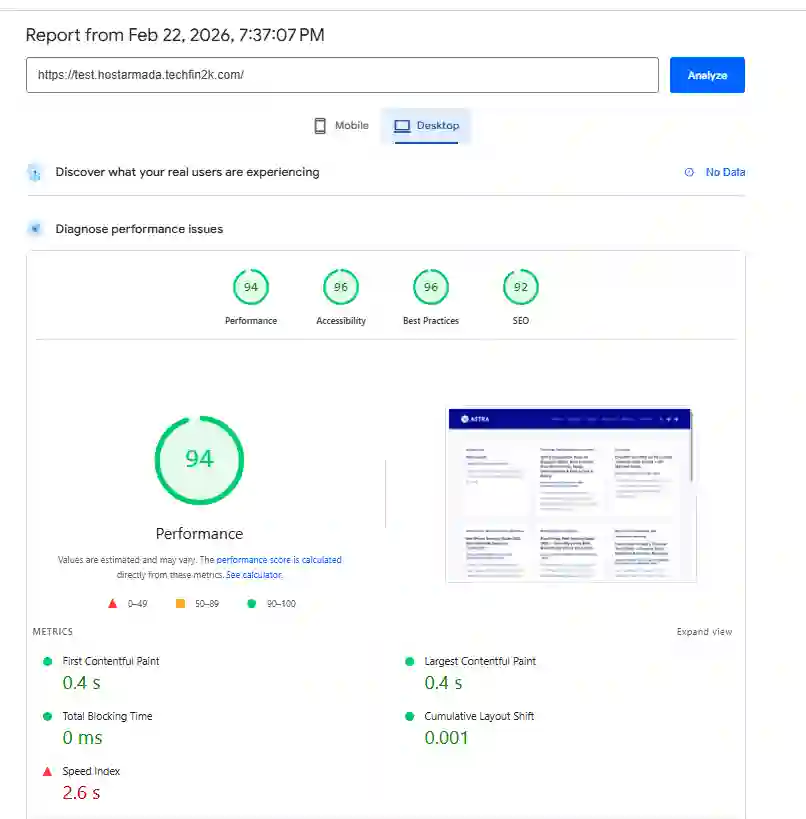The image size is (806, 819).
Task: Expand the metrics view
Action: point(704,632)
